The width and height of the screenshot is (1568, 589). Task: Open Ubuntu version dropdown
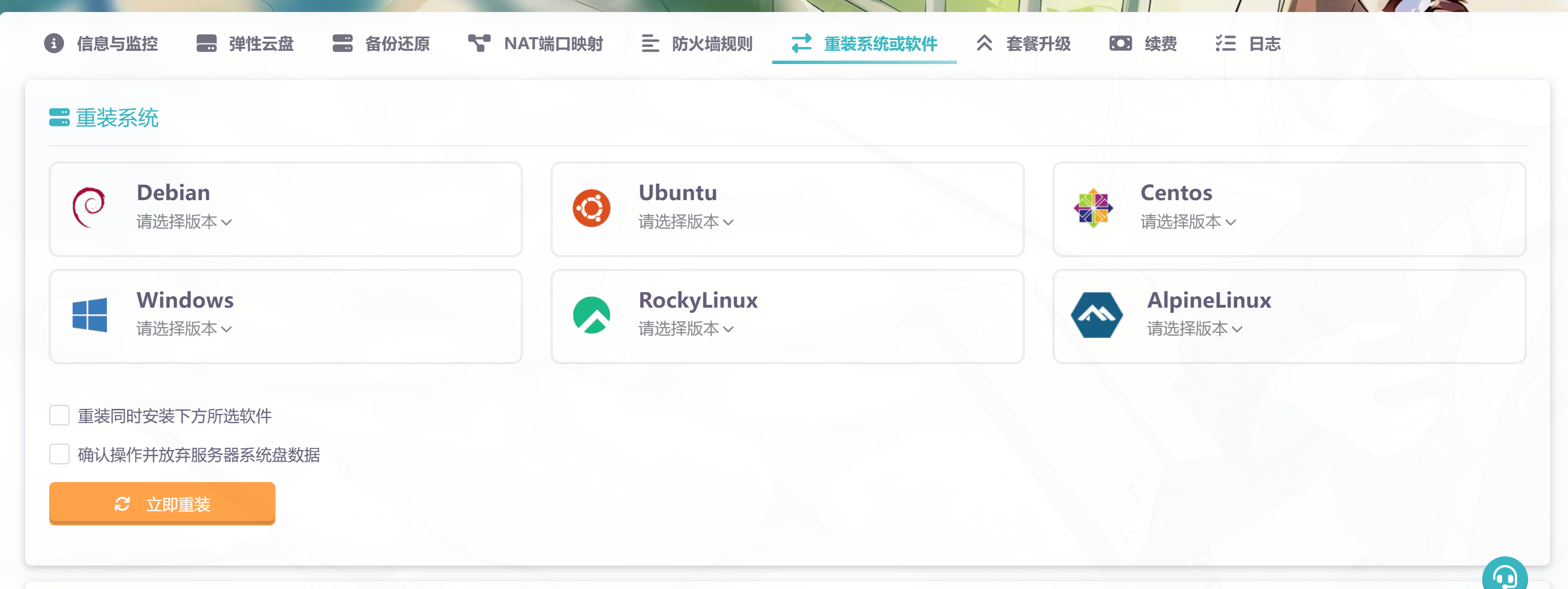point(686,222)
